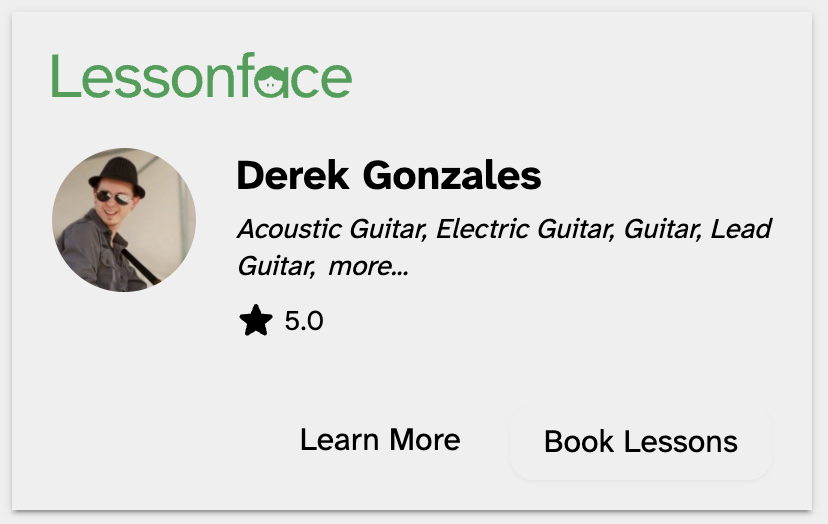Click the black star rating icon
Image resolution: width=828 pixels, height=524 pixels.
[x=256, y=322]
